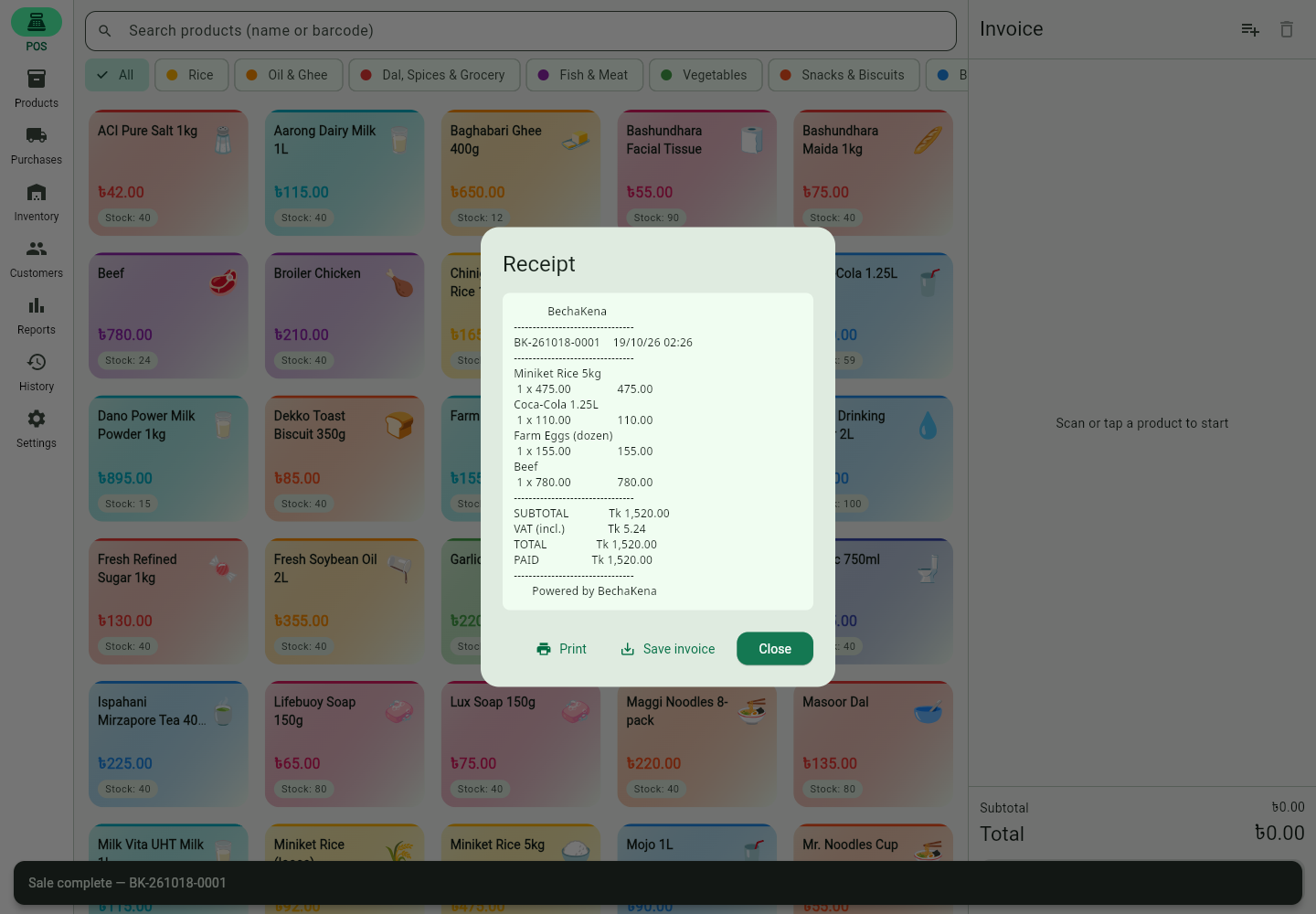1316x914 pixels.
Task: Filter by Oil & Ghee category
Action: 289,75
